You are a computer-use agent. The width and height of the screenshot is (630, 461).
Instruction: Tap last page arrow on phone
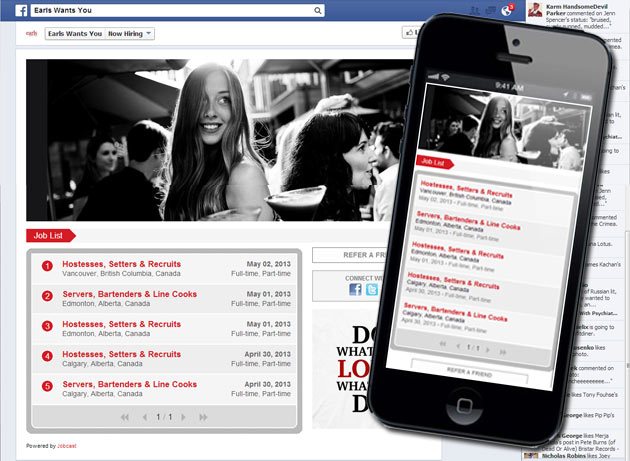(x=503, y=352)
